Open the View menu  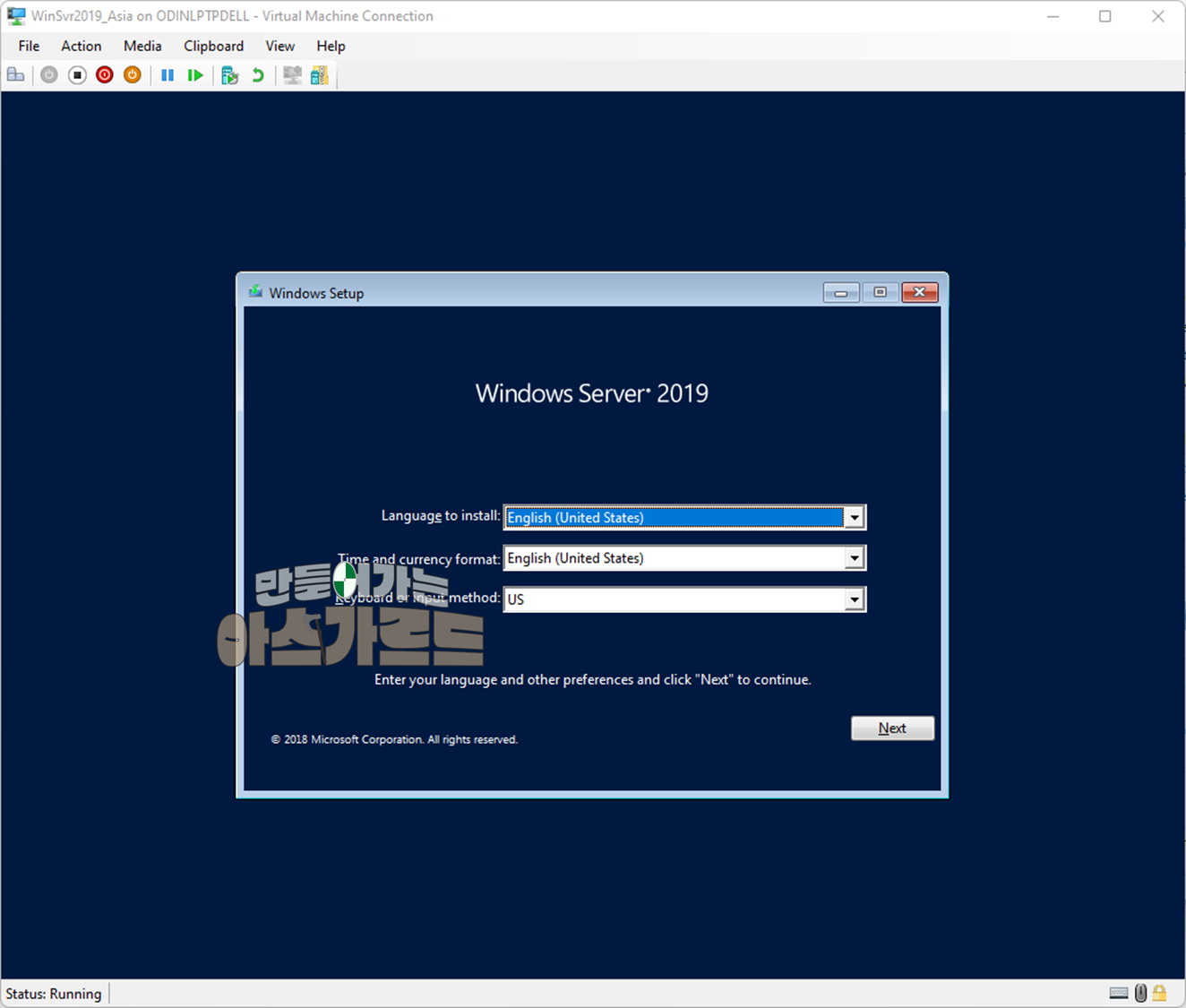[x=279, y=46]
